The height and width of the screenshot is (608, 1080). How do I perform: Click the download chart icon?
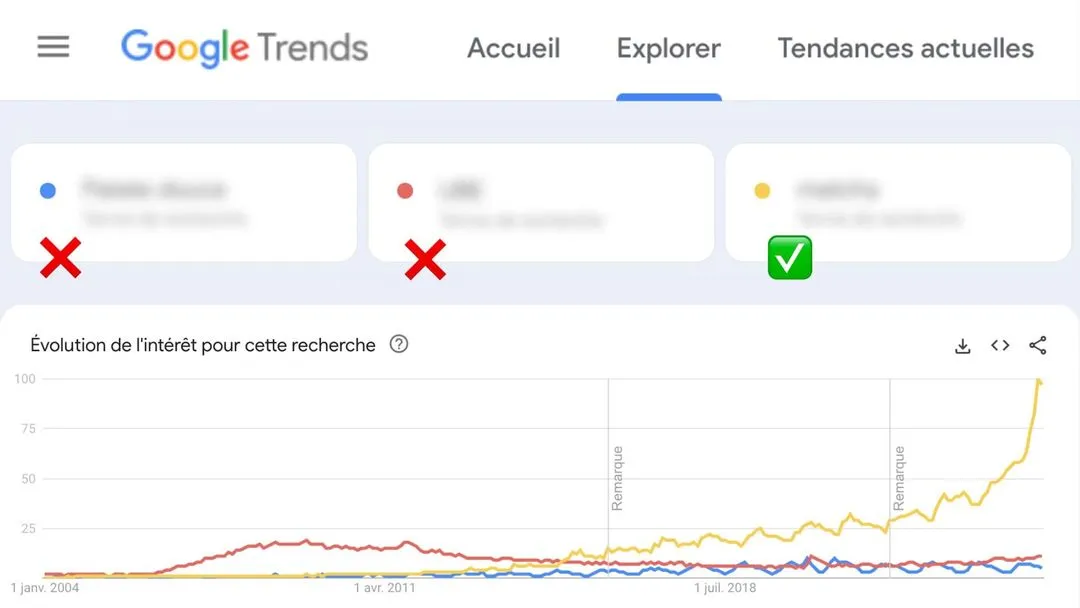click(x=962, y=345)
